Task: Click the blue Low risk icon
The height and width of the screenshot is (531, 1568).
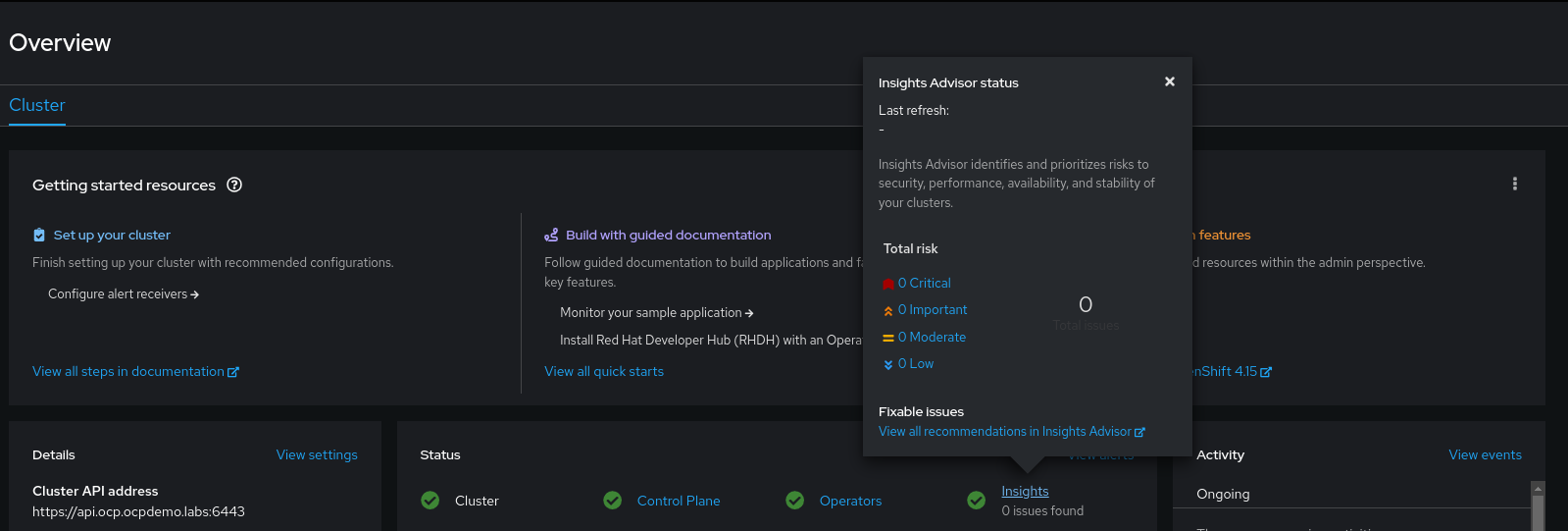Action: (x=887, y=364)
